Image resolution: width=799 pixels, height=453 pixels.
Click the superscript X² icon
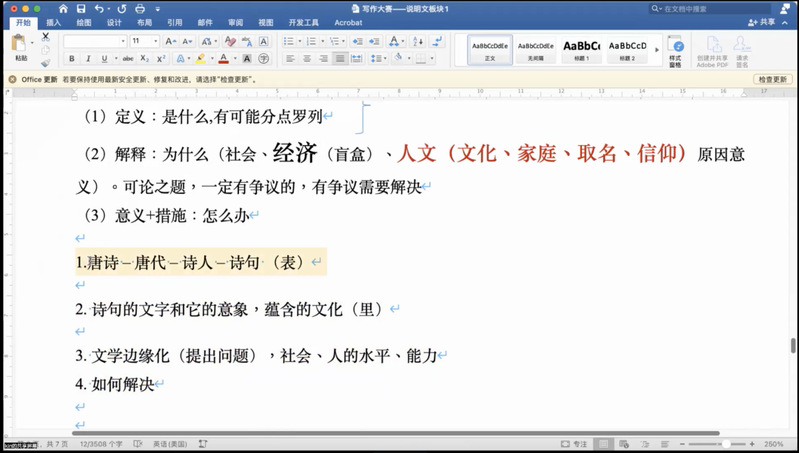161,59
